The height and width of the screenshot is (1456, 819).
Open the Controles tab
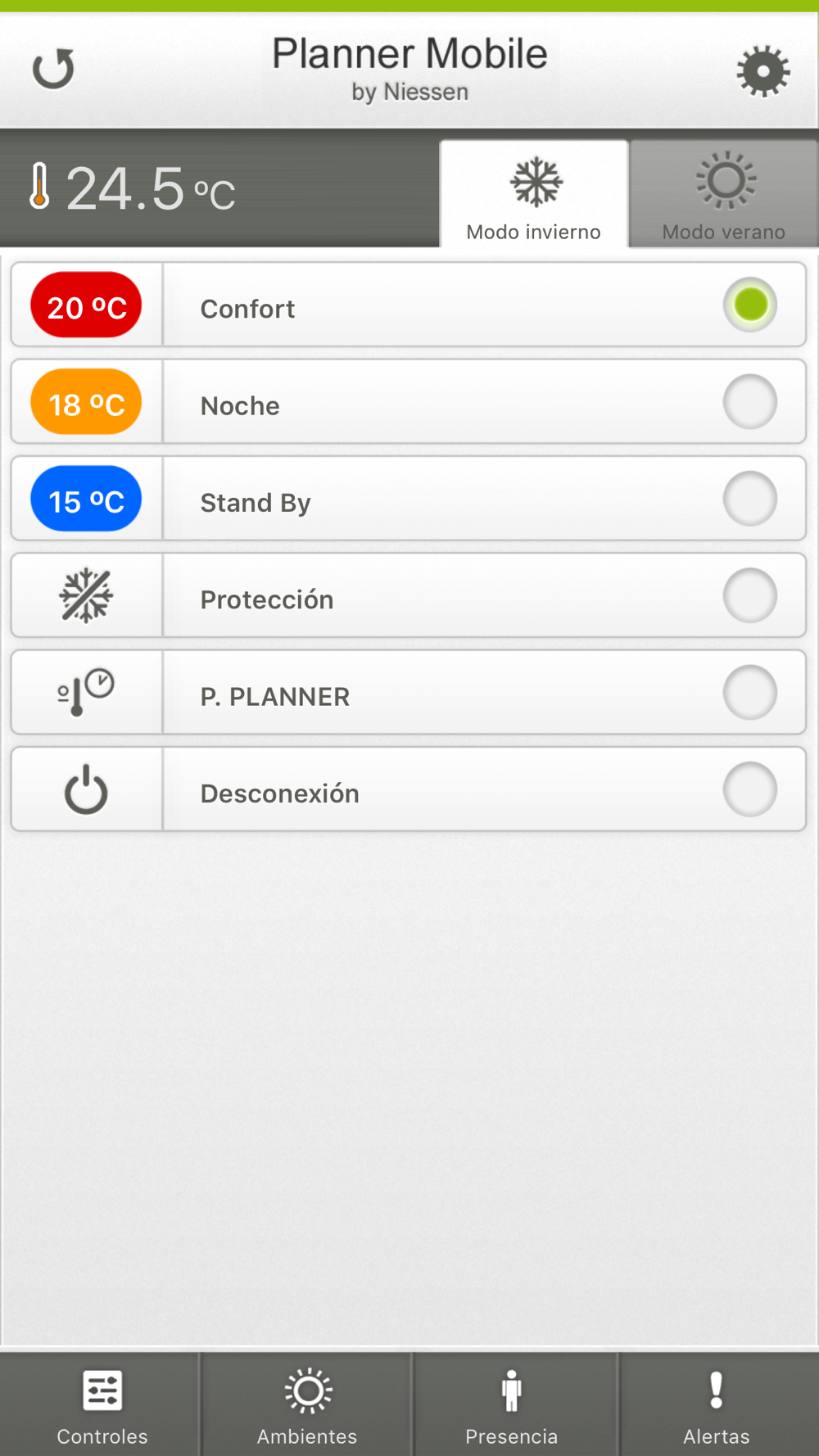102,1405
